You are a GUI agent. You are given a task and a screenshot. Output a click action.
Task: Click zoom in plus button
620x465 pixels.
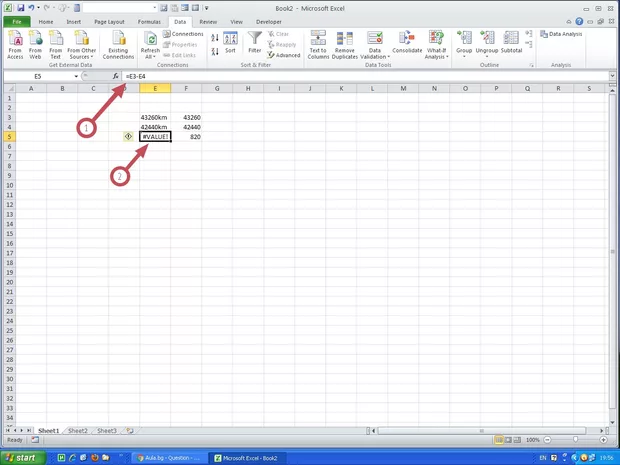pyautogui.click(x=603, y=440)
